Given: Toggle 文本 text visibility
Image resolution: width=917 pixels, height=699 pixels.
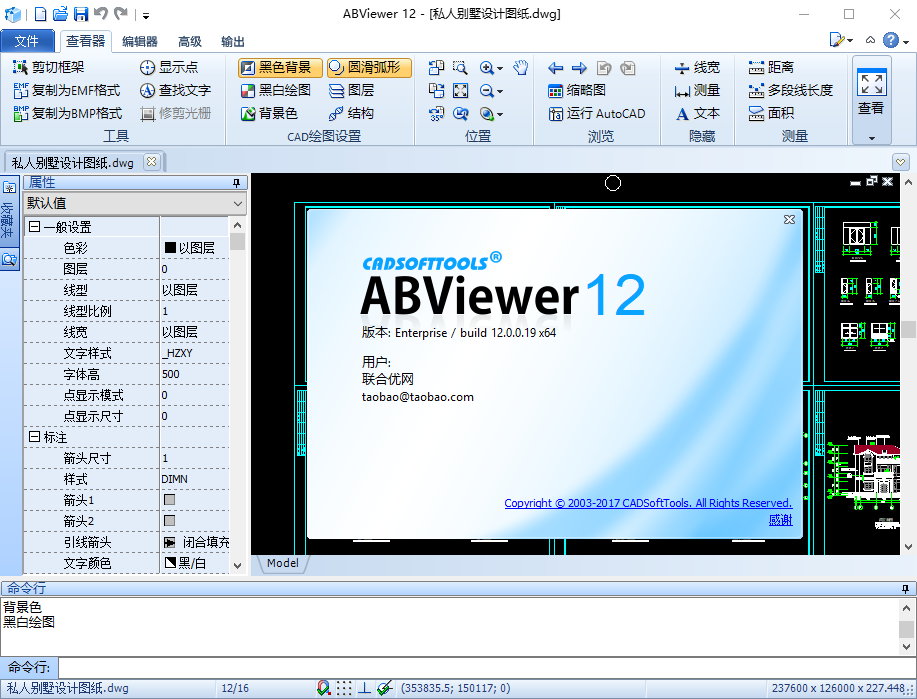Looking at the screenshot, I should 697,113.
